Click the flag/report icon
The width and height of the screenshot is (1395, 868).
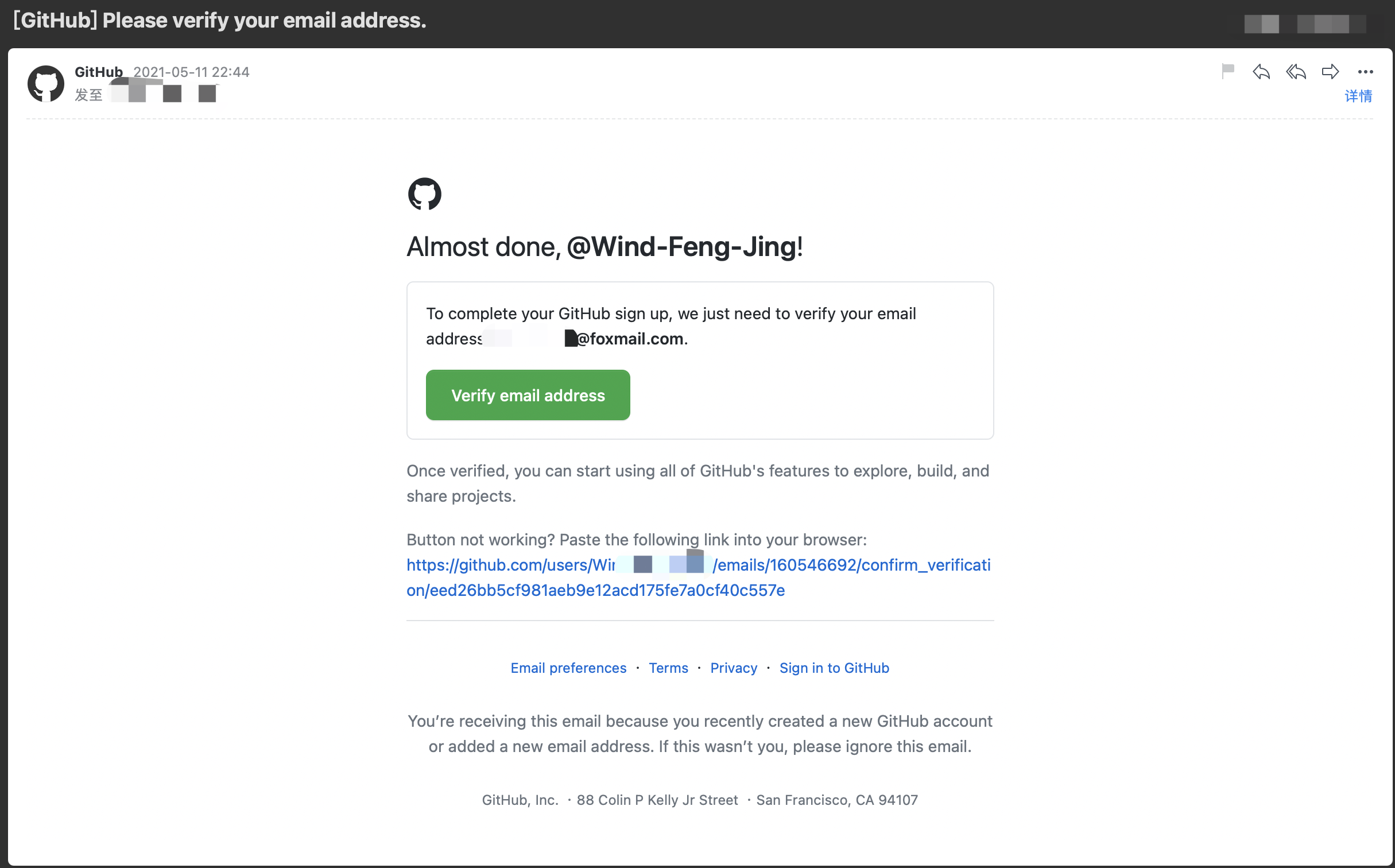tap(1228, 72)
